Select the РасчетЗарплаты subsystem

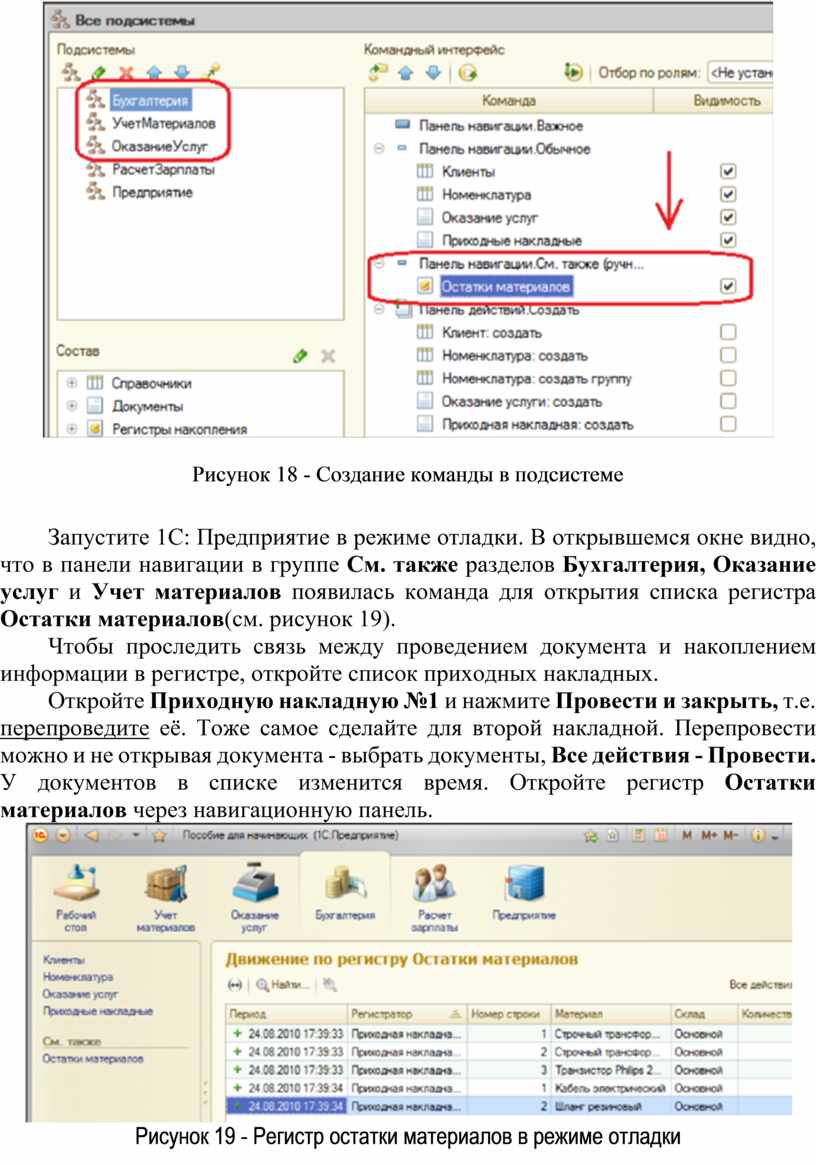pos(162,170)
